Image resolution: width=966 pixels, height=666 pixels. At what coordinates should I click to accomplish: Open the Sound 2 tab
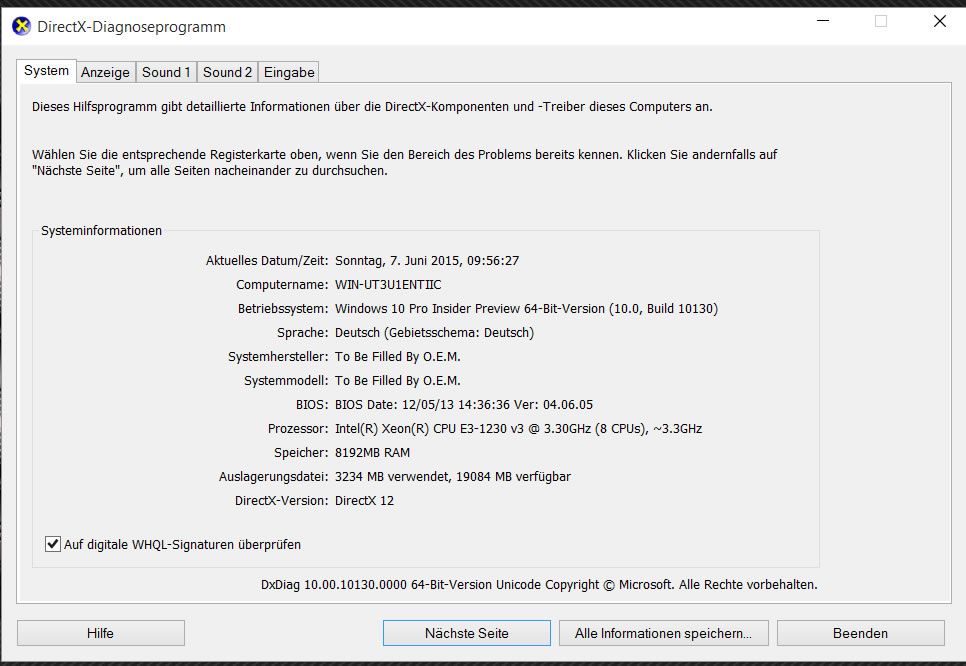227,72
